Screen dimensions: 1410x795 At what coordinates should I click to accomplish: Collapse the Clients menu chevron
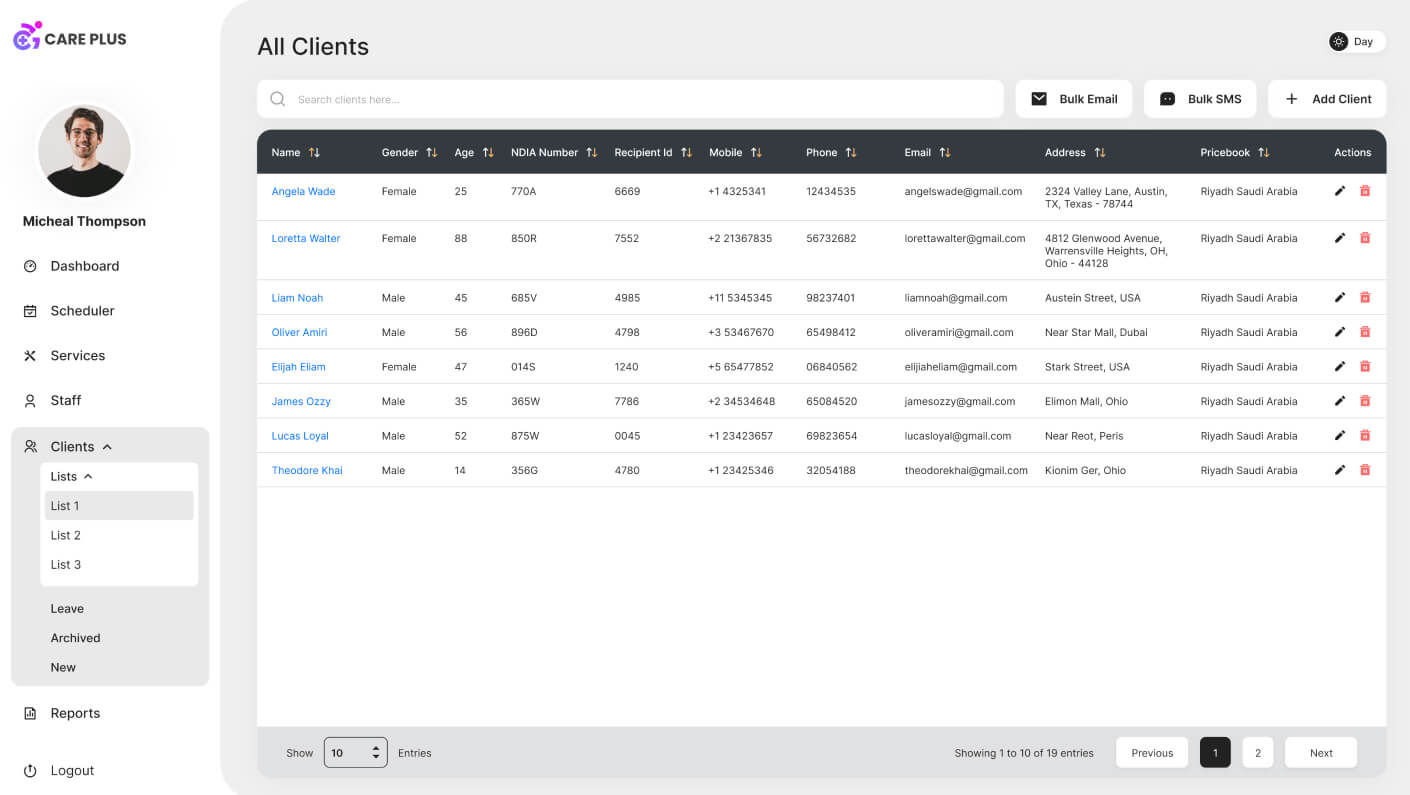(107, 447)
